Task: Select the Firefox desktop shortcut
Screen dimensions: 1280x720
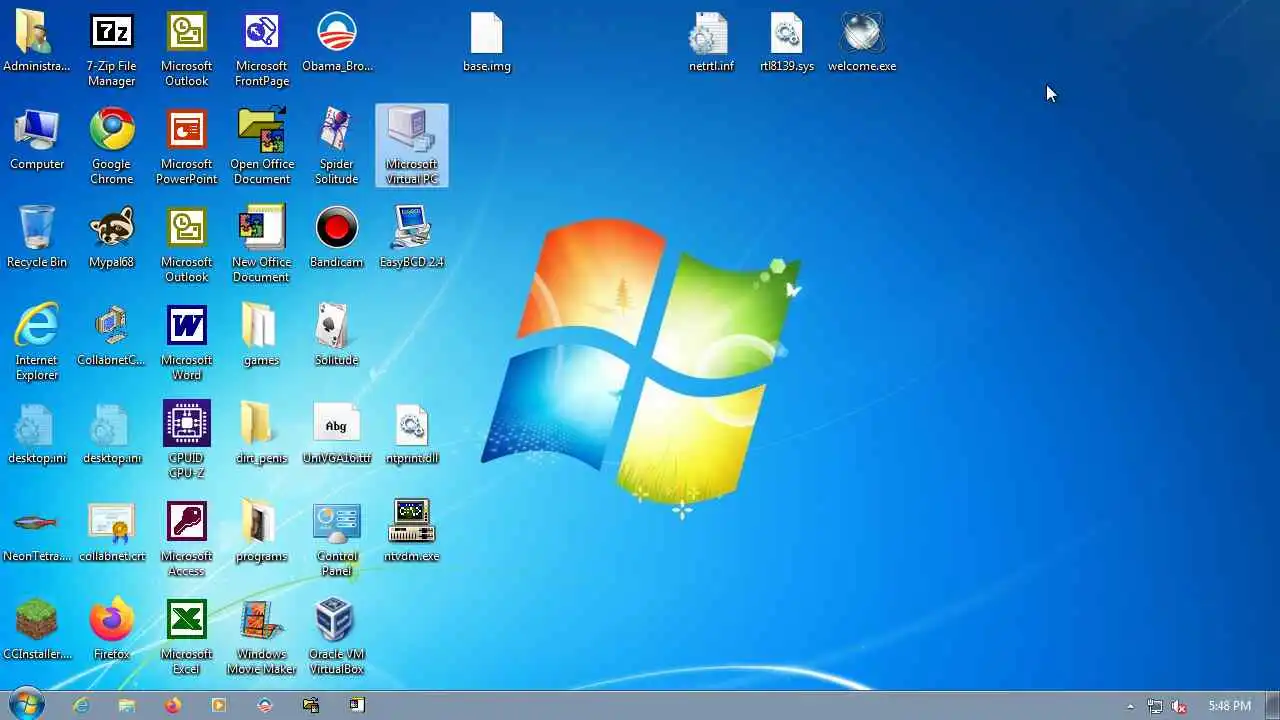Action: [111, 630]
